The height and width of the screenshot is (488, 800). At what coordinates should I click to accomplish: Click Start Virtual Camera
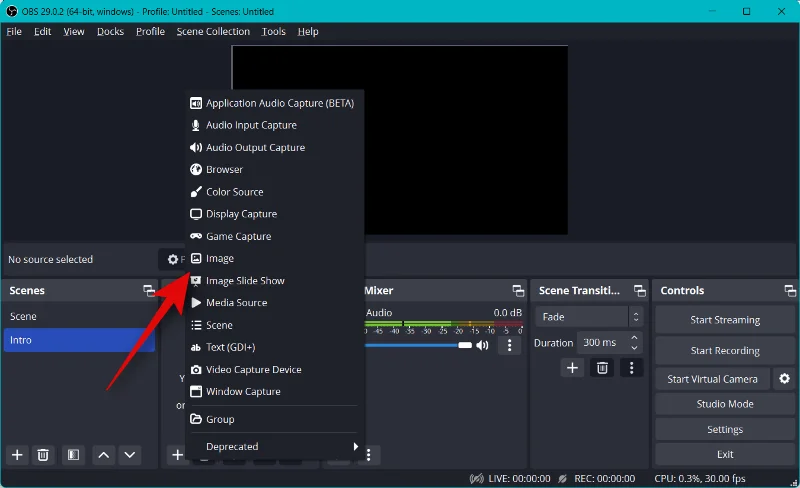712,379
